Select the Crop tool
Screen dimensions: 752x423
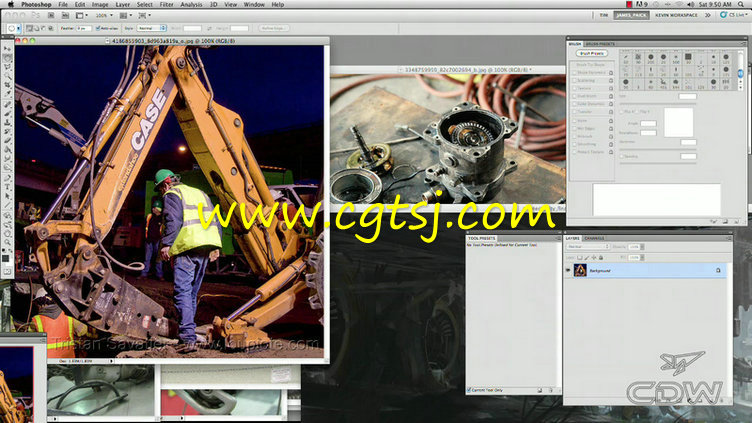[x=7, y=85]
